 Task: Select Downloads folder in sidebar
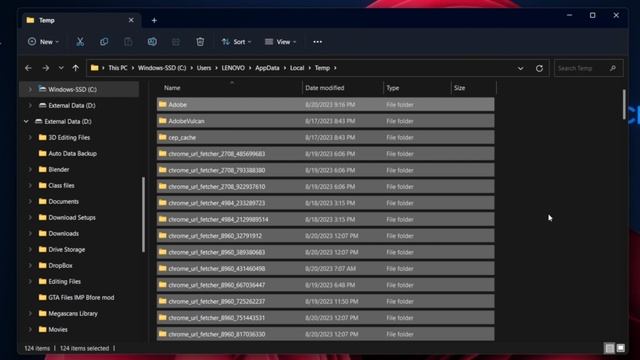[63, 233]
